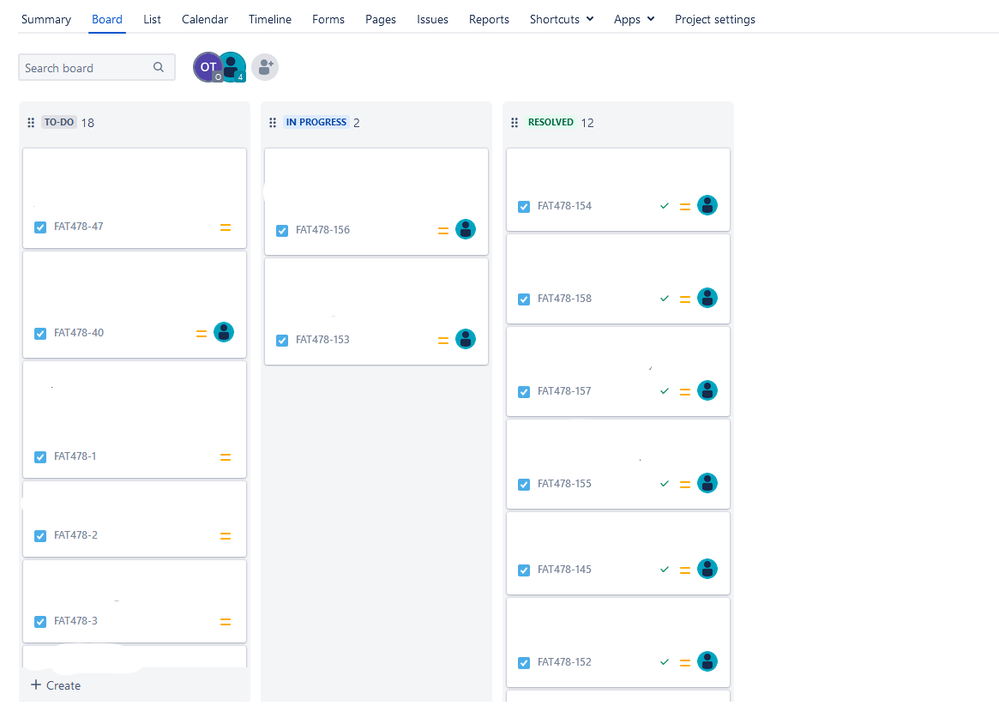
Task: Open issue key FAT478-1
Action: 75,456
